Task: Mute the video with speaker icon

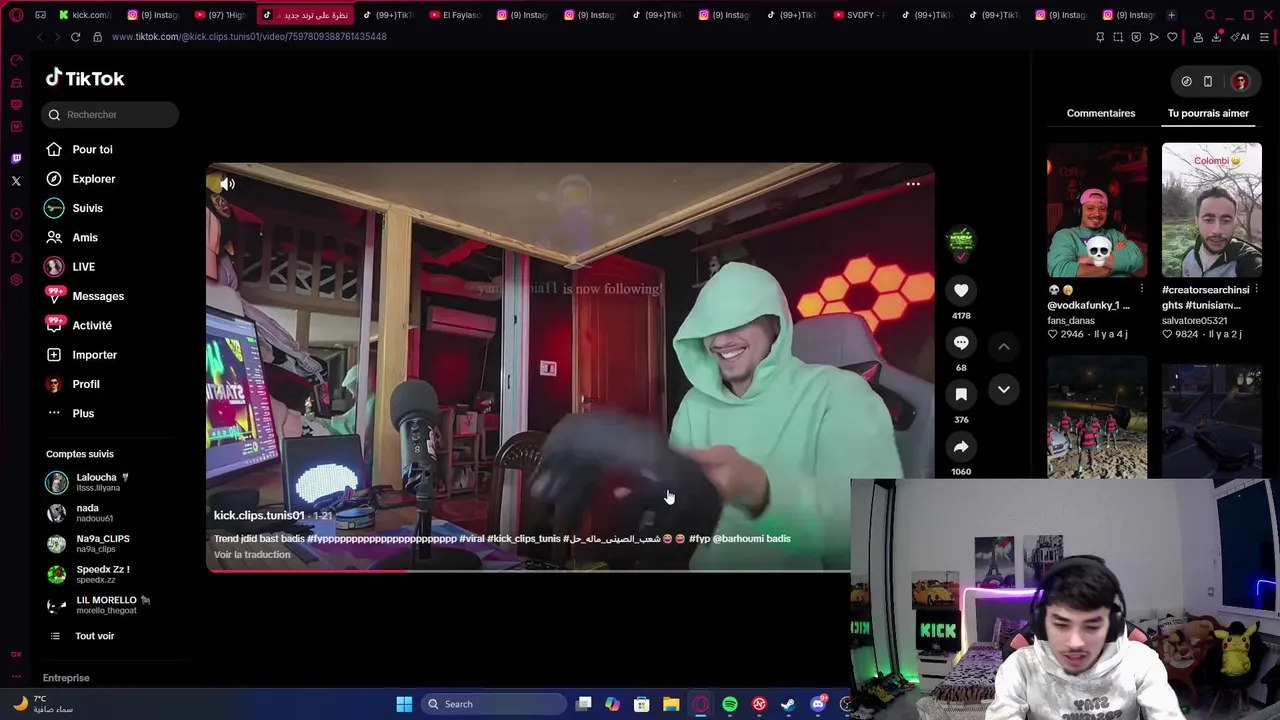Action: pos(228,184)
